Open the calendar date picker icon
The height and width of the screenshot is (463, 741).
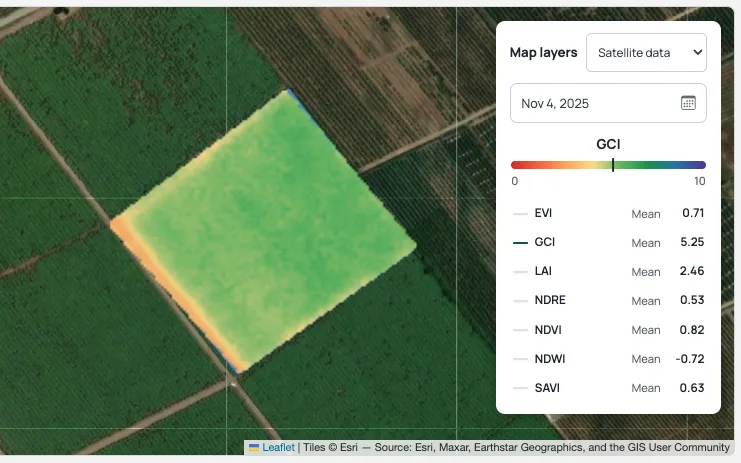(x=688, y=103)
